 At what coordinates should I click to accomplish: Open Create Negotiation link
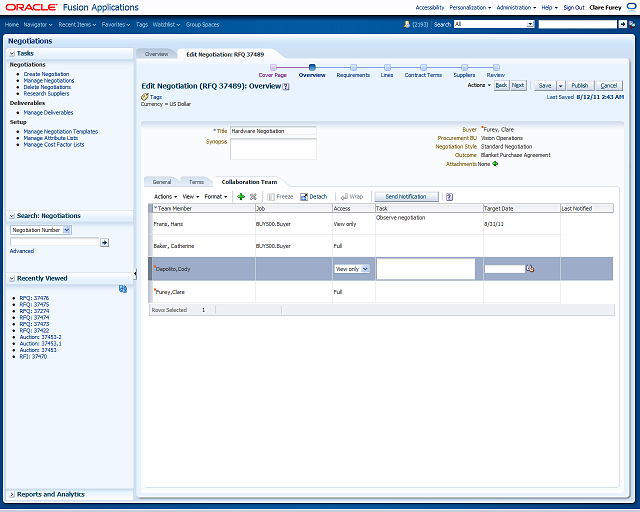(x=47, y=74)
